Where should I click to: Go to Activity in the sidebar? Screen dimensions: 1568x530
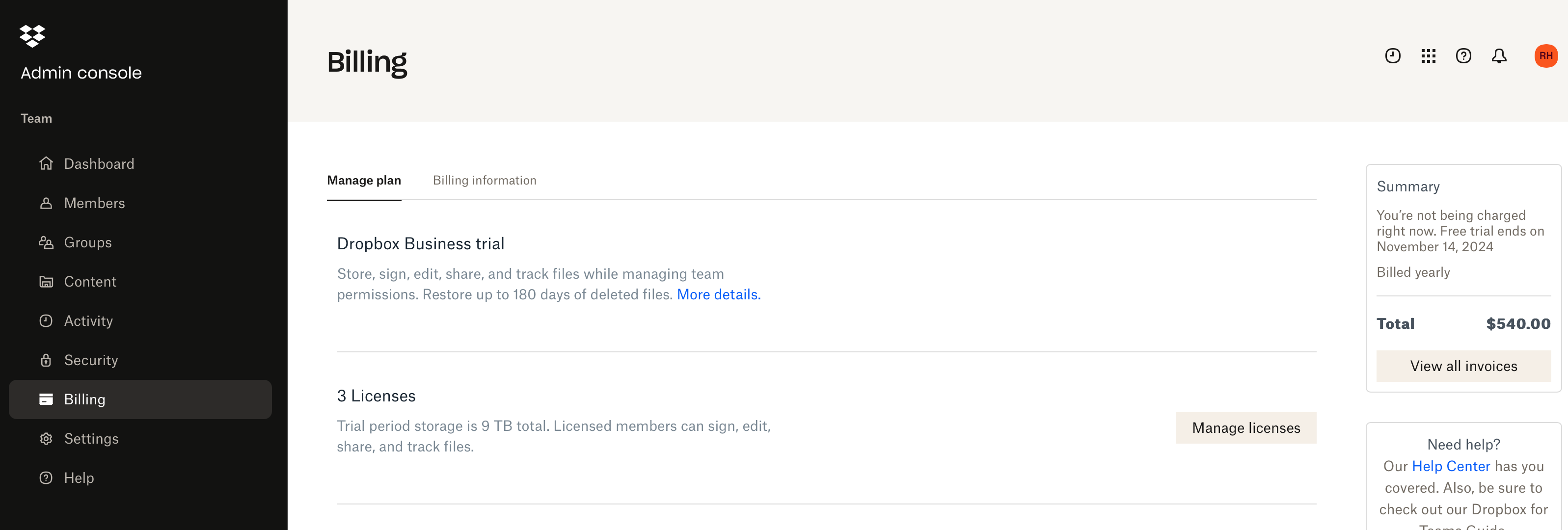pos(88,320)
